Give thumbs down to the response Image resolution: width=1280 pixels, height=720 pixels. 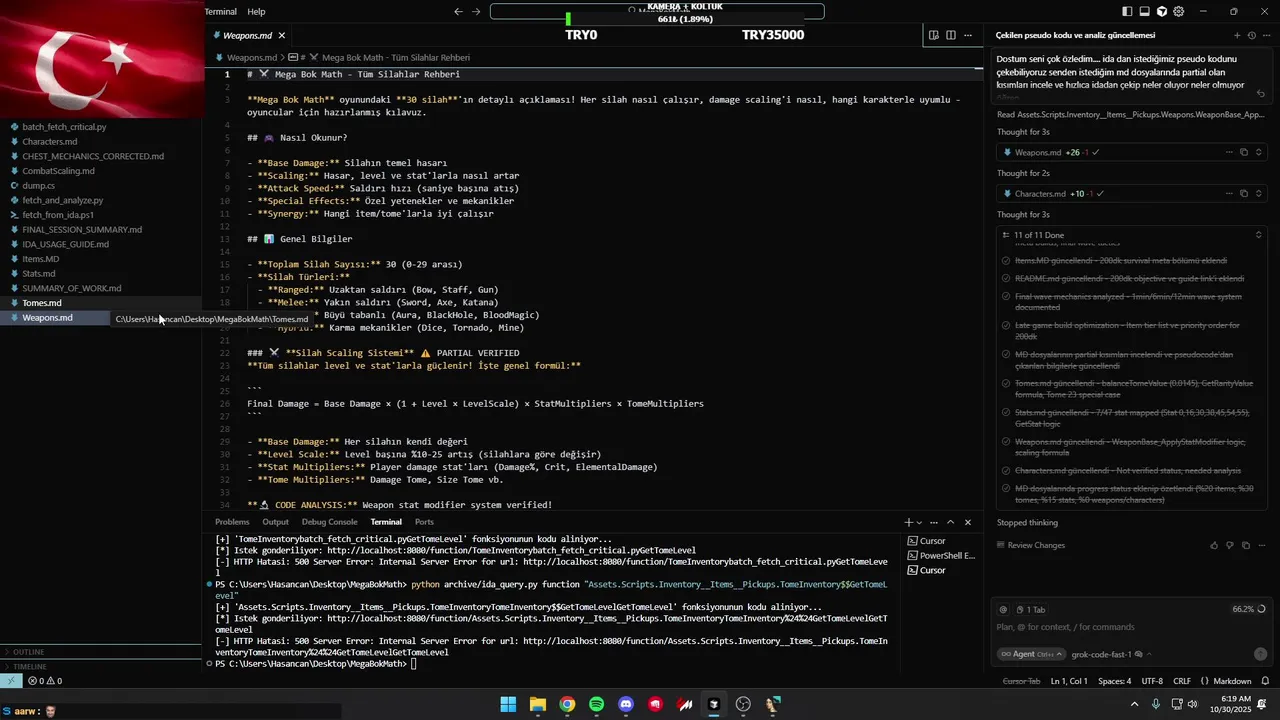[x=1230, y=545]
